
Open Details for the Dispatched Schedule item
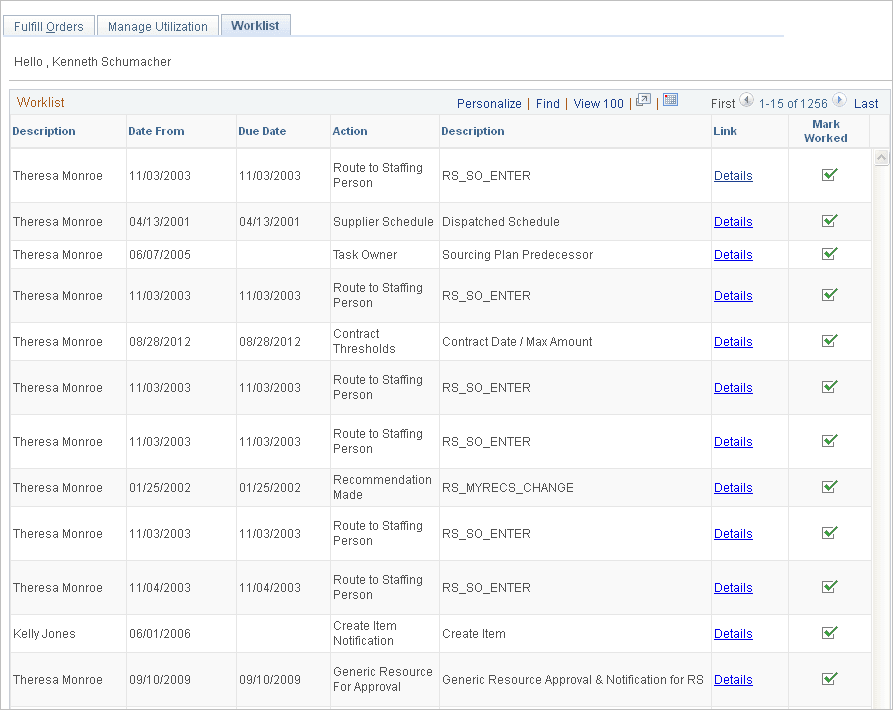click(x=733, y=221)
